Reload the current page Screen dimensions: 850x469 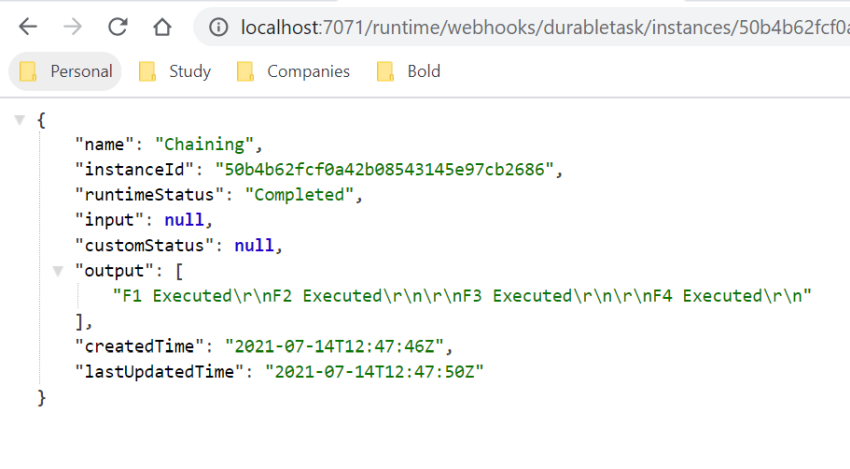click(x=118, y=27)
